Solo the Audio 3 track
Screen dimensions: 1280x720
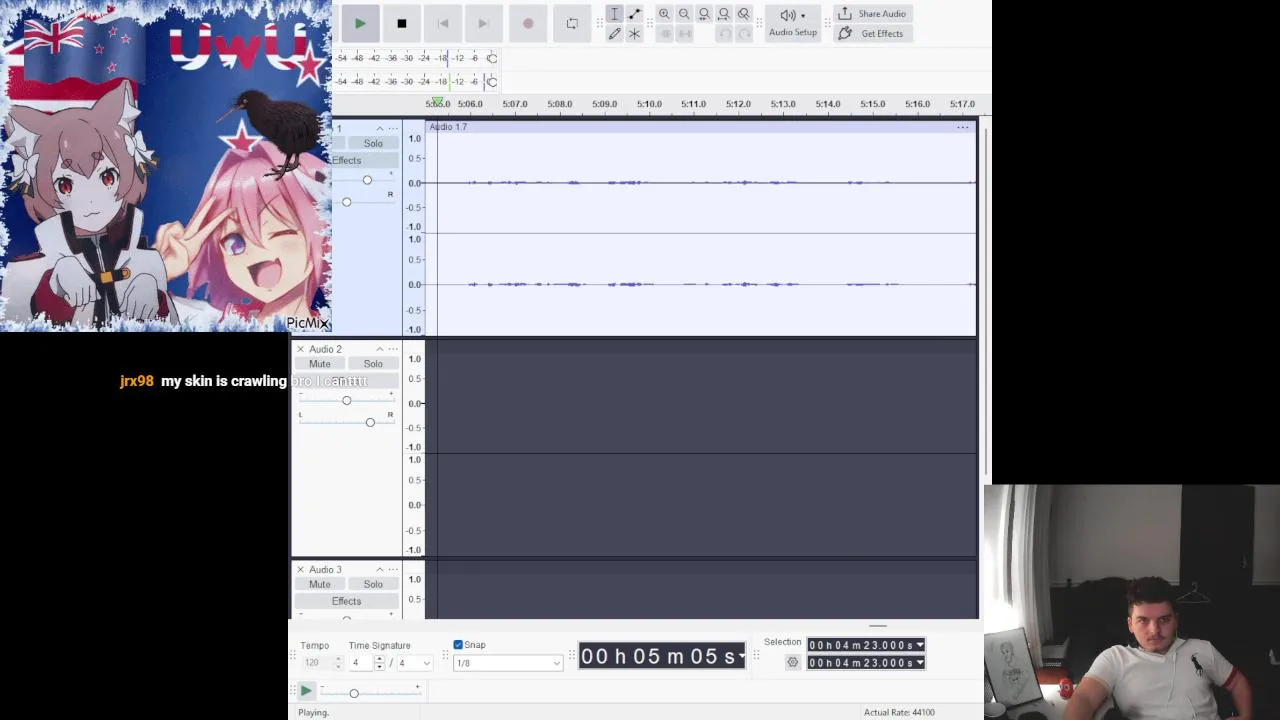click(373, 584)
